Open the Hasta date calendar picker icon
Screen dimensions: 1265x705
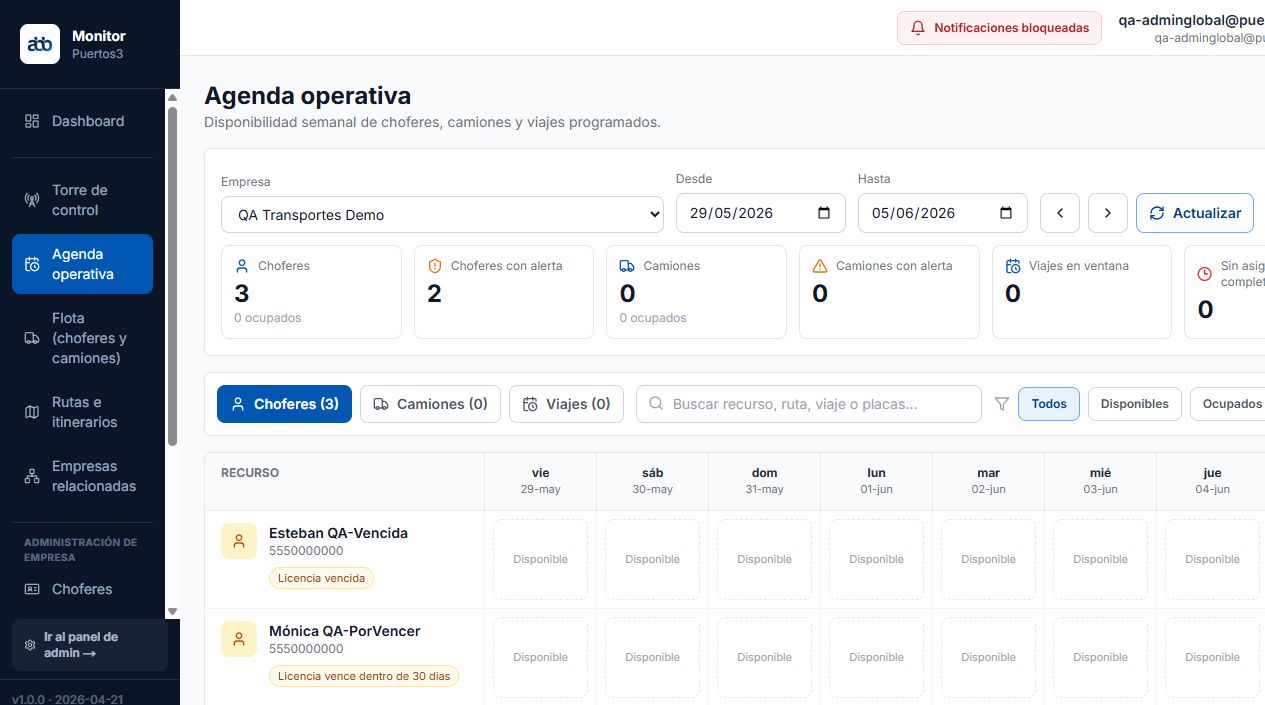1006,213
